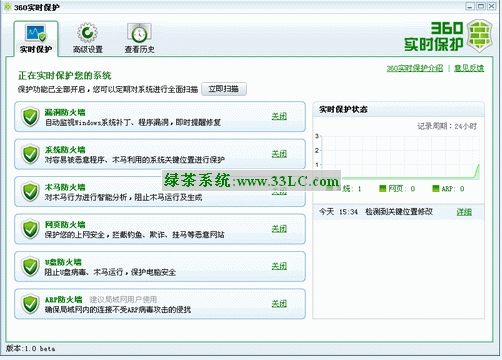Image resolution: width=502 pixels, height=360 pixels.
Task: Select the ARP防火墙 title text
Action: coord(63,299)
